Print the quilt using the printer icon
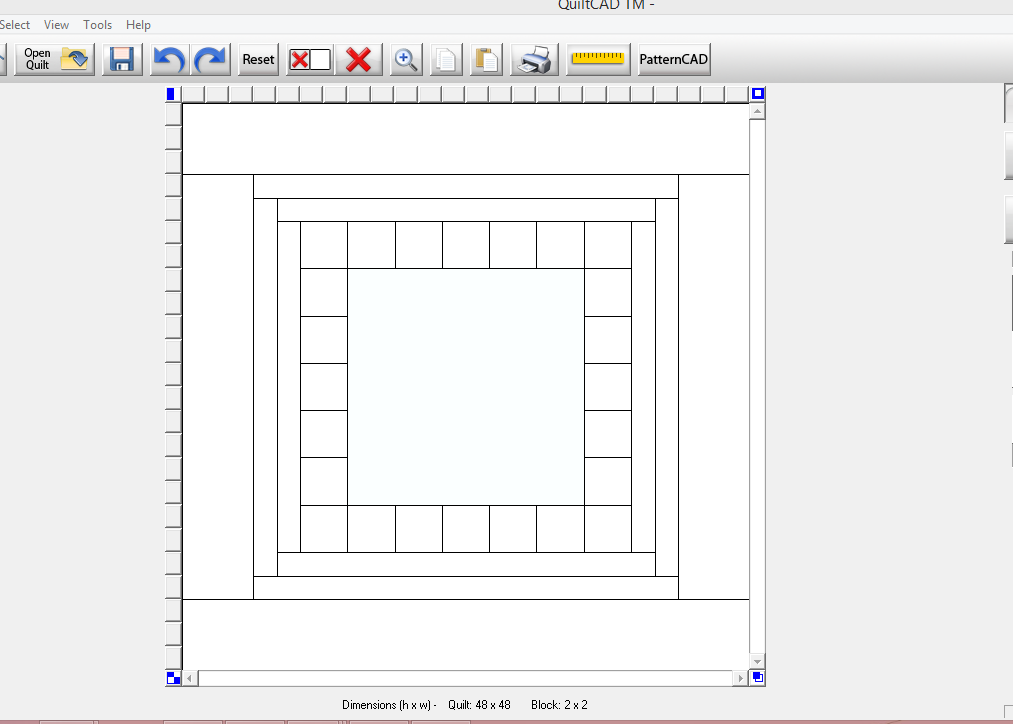The width and height of the screenshot is (1013, 724). [534, 59]
